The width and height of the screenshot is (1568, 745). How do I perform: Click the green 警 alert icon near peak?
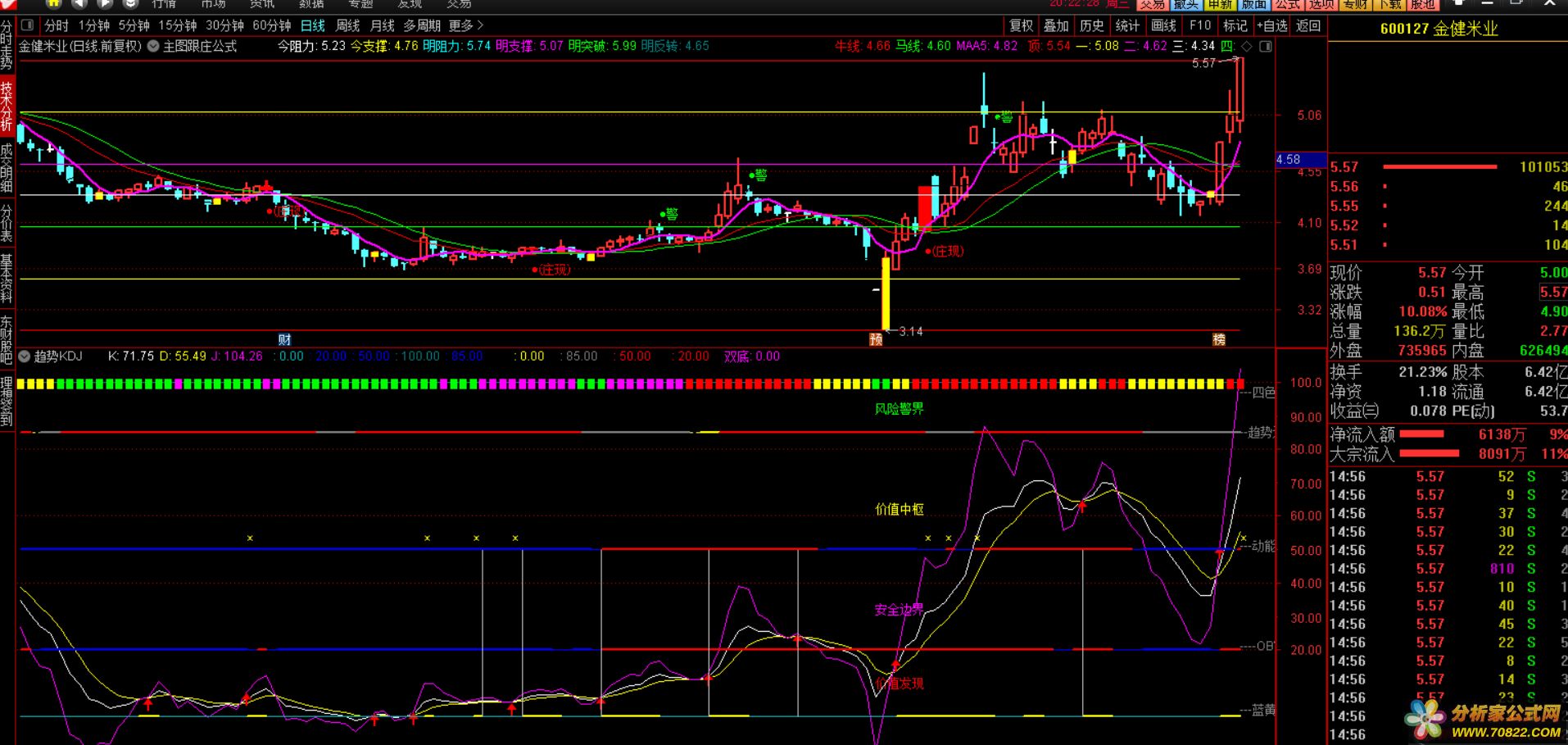click(1004, 117)
